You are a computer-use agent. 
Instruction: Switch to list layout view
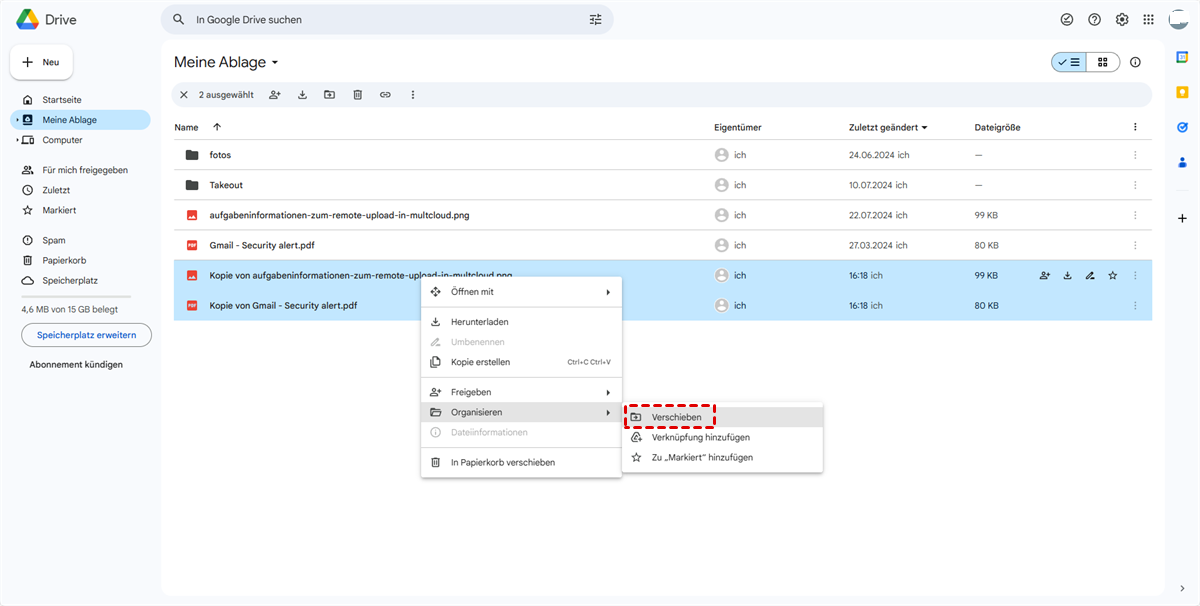(x=1069, y=62)
